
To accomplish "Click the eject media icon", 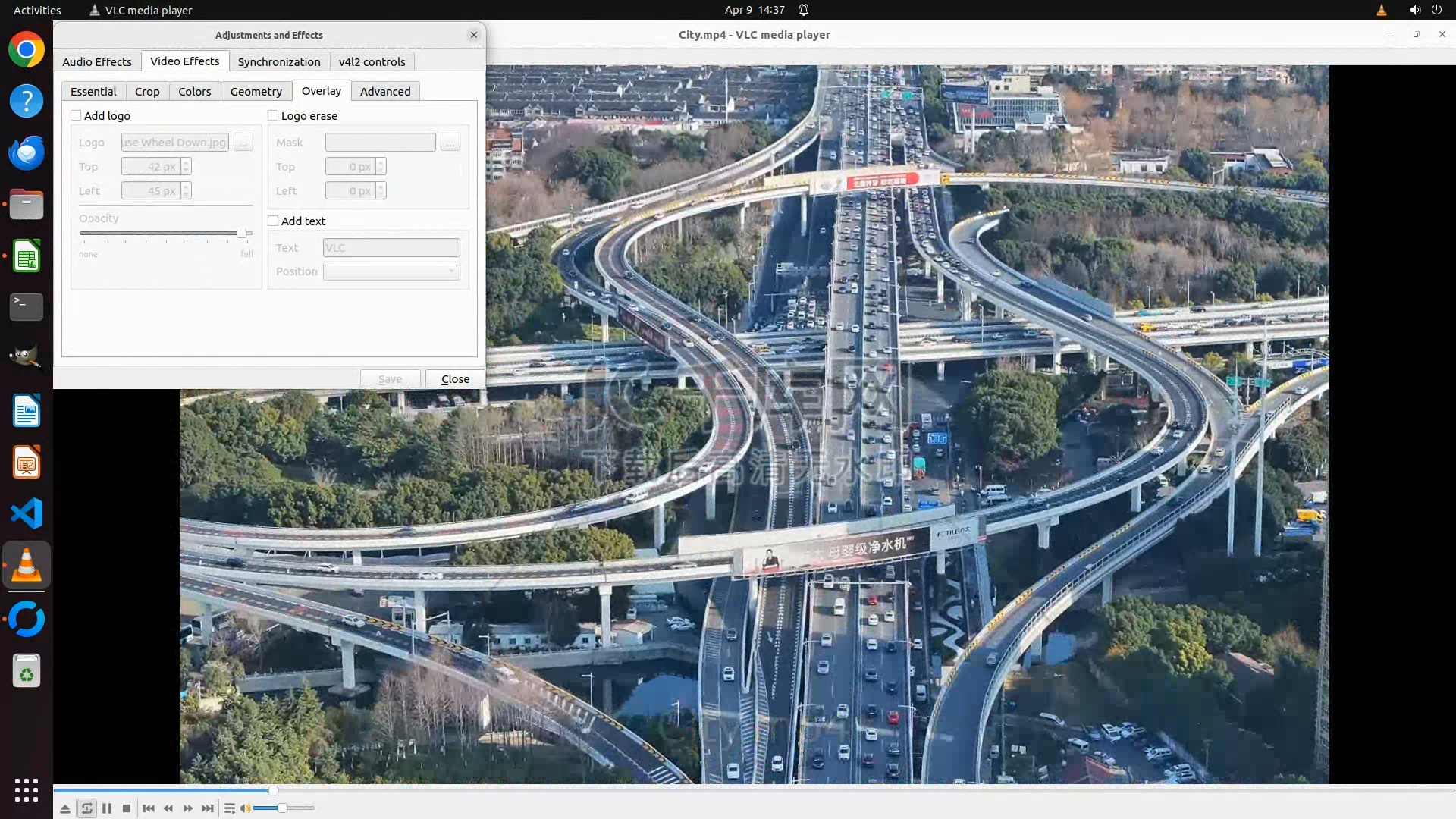I will coord(65,808).
